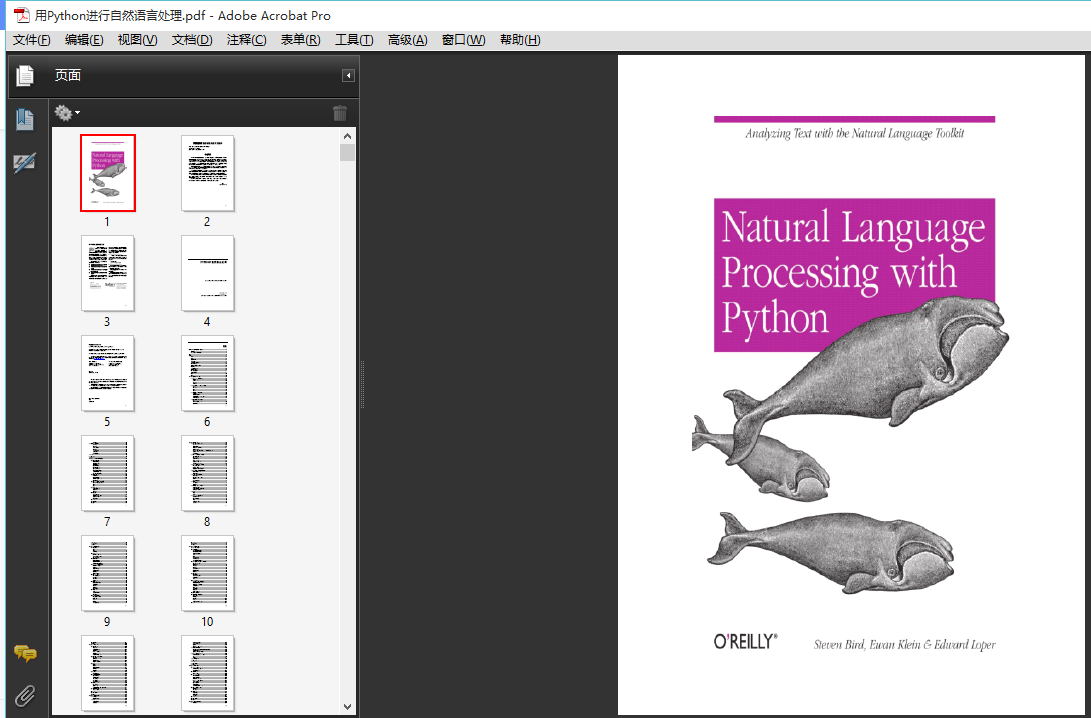
Task: Select page 9 thumbnail
Action: point(108,573)
